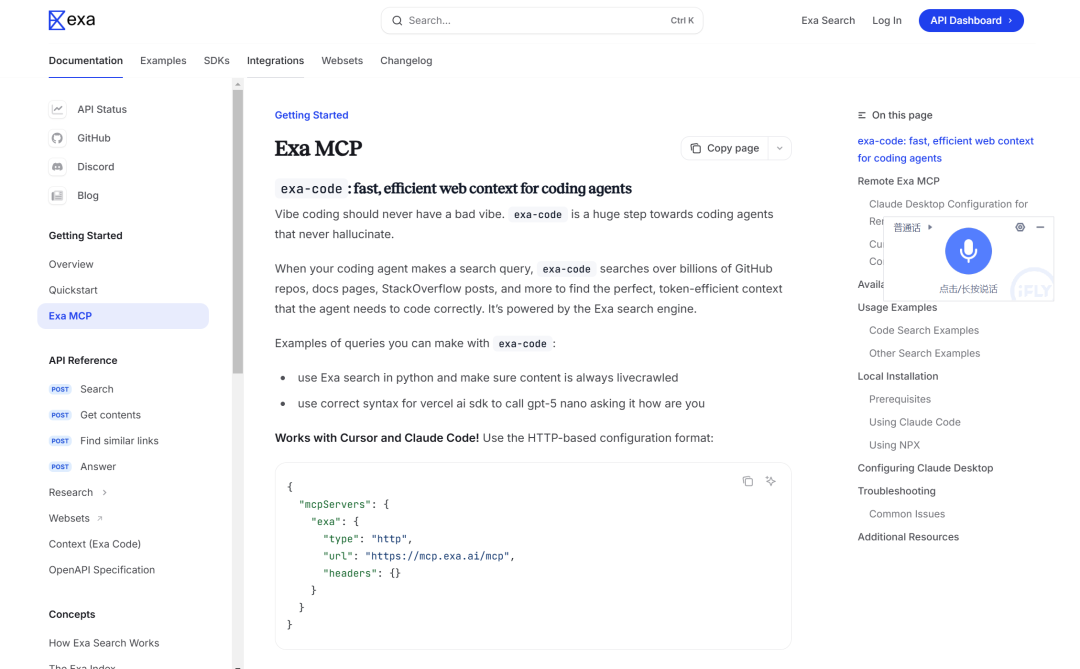Open Overview in the sidebar
This screenshot has width=1080, height=669.
(x=71, y=265)
